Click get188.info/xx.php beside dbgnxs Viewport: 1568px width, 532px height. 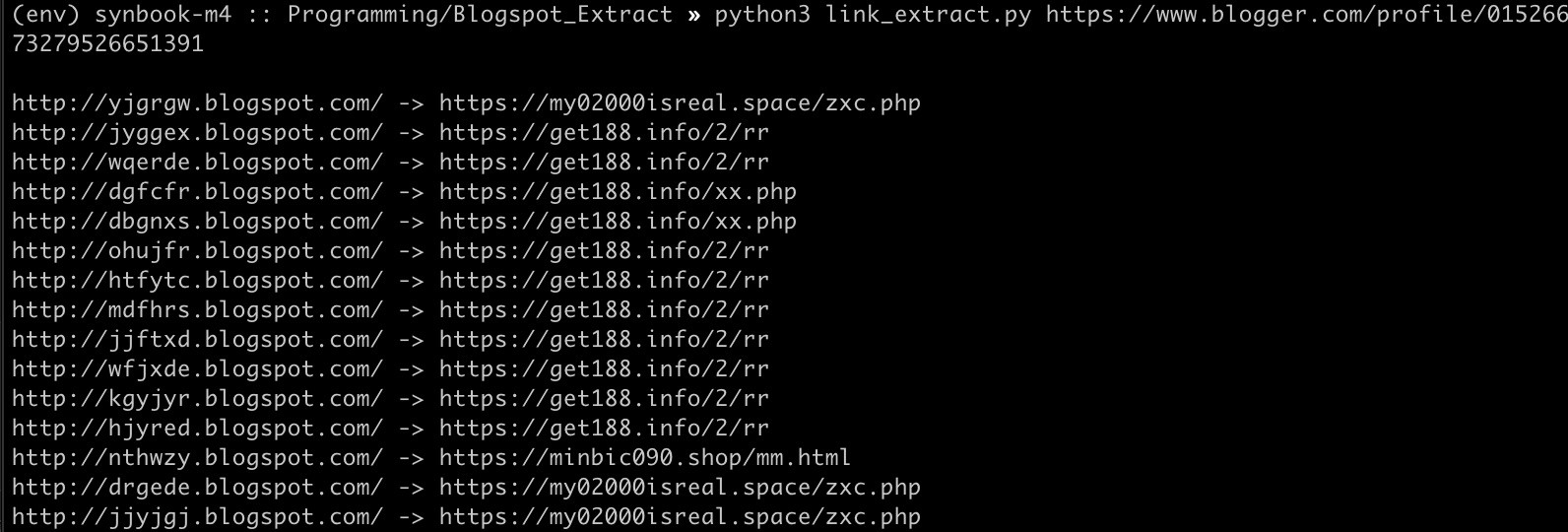tap(618, 222)
